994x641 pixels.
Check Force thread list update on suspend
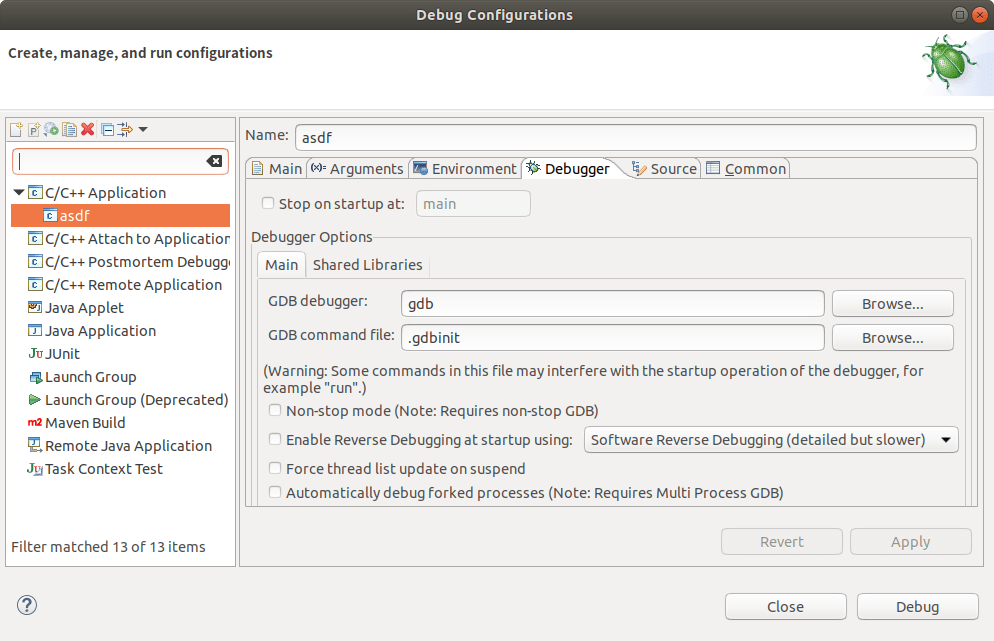(x=275, y=469)
